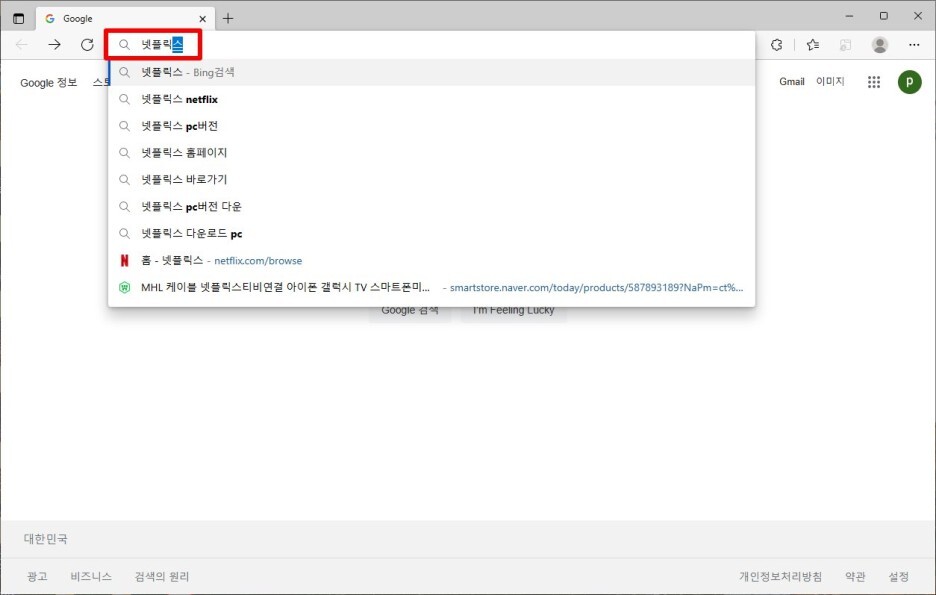Select the 넷플릭스 pc버전 다운 suggestion
936x595 pixels.
[432, 206]
